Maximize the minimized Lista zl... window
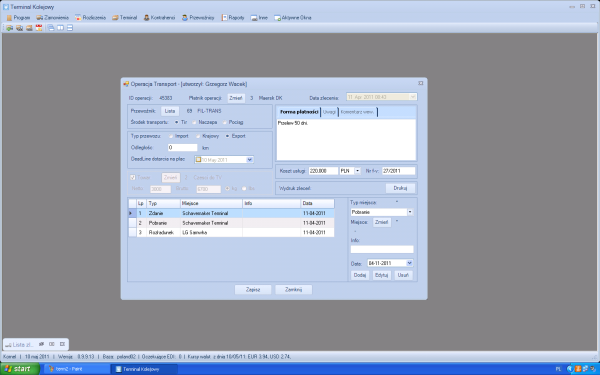 click(x=52, y=344)
